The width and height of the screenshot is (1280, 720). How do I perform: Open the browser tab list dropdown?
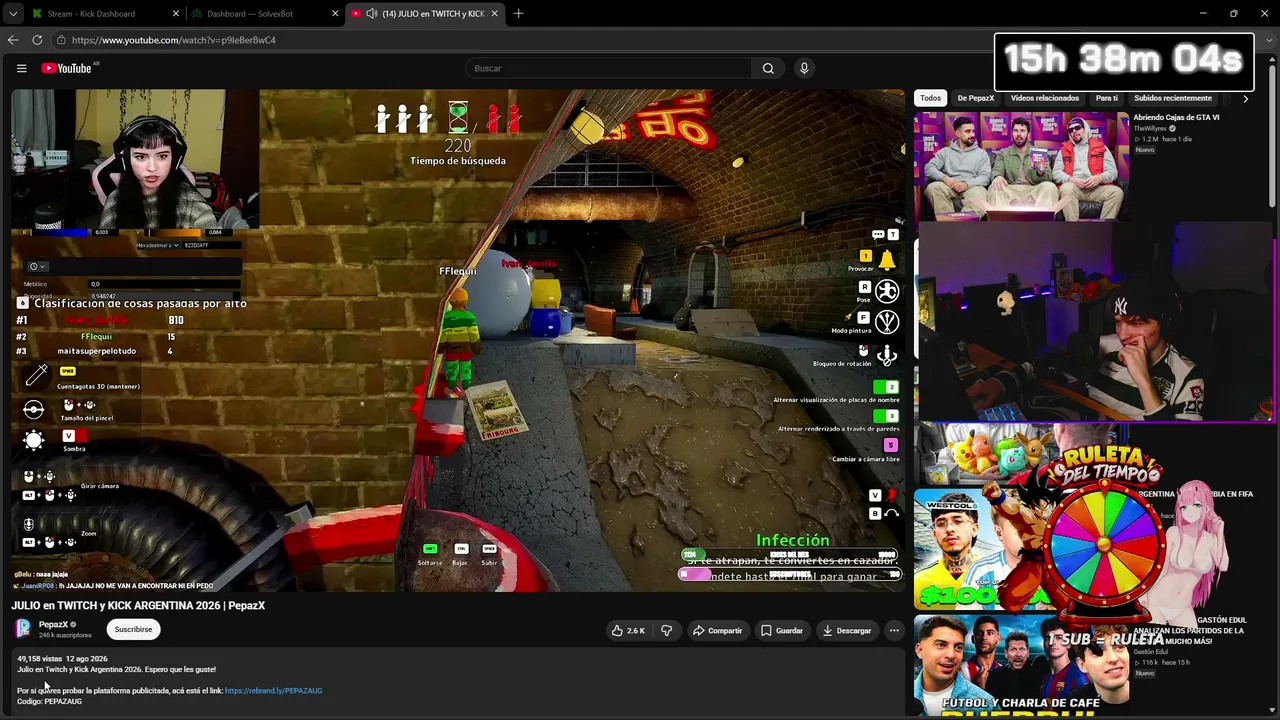point(13,14)
